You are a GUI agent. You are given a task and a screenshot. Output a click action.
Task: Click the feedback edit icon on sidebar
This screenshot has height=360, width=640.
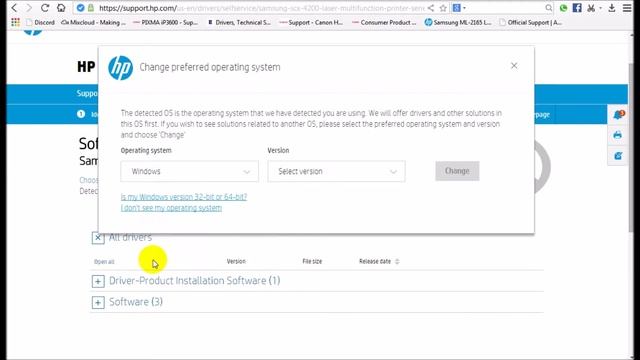(618, 156)
